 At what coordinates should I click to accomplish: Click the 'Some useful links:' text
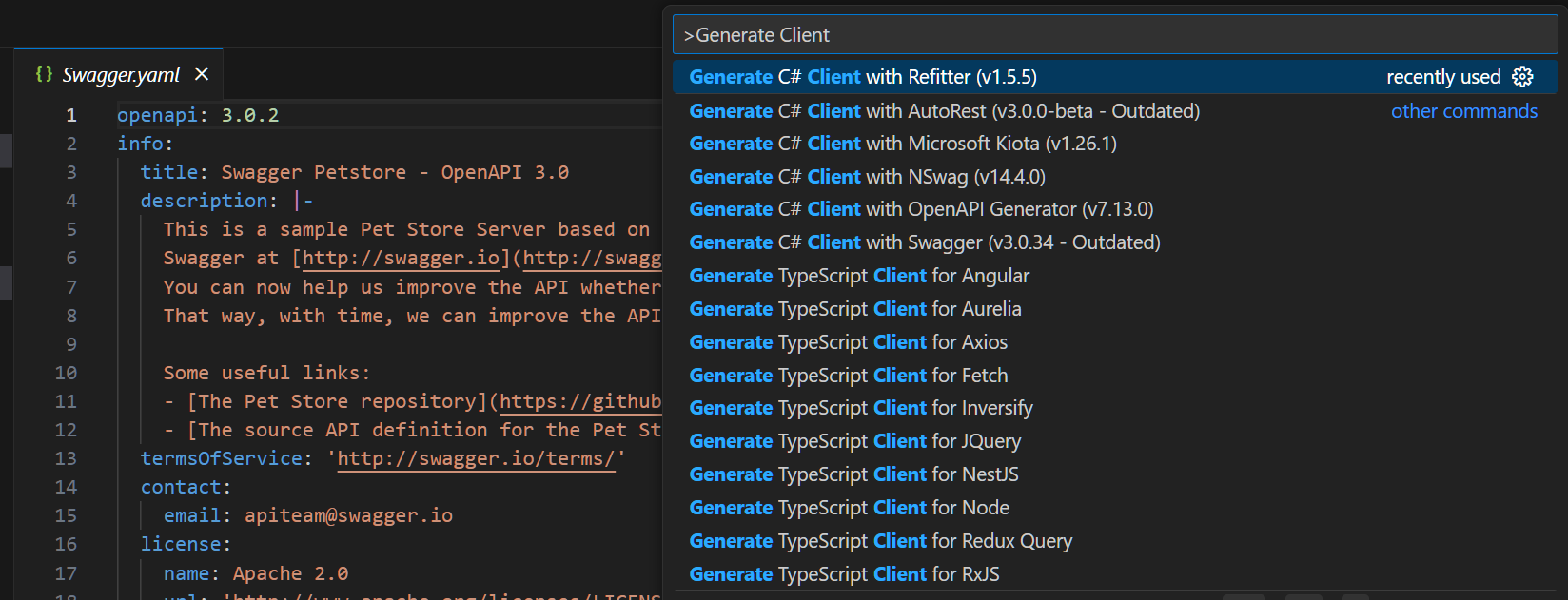point(266,373)
